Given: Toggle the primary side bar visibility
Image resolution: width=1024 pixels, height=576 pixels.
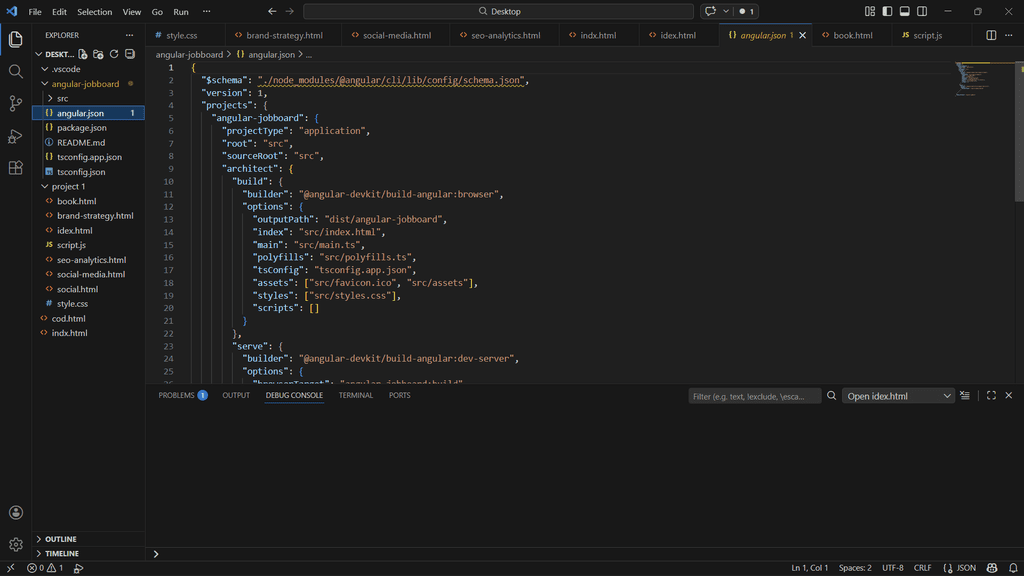Looking at the screenshot, I should (x=887, y=11).
